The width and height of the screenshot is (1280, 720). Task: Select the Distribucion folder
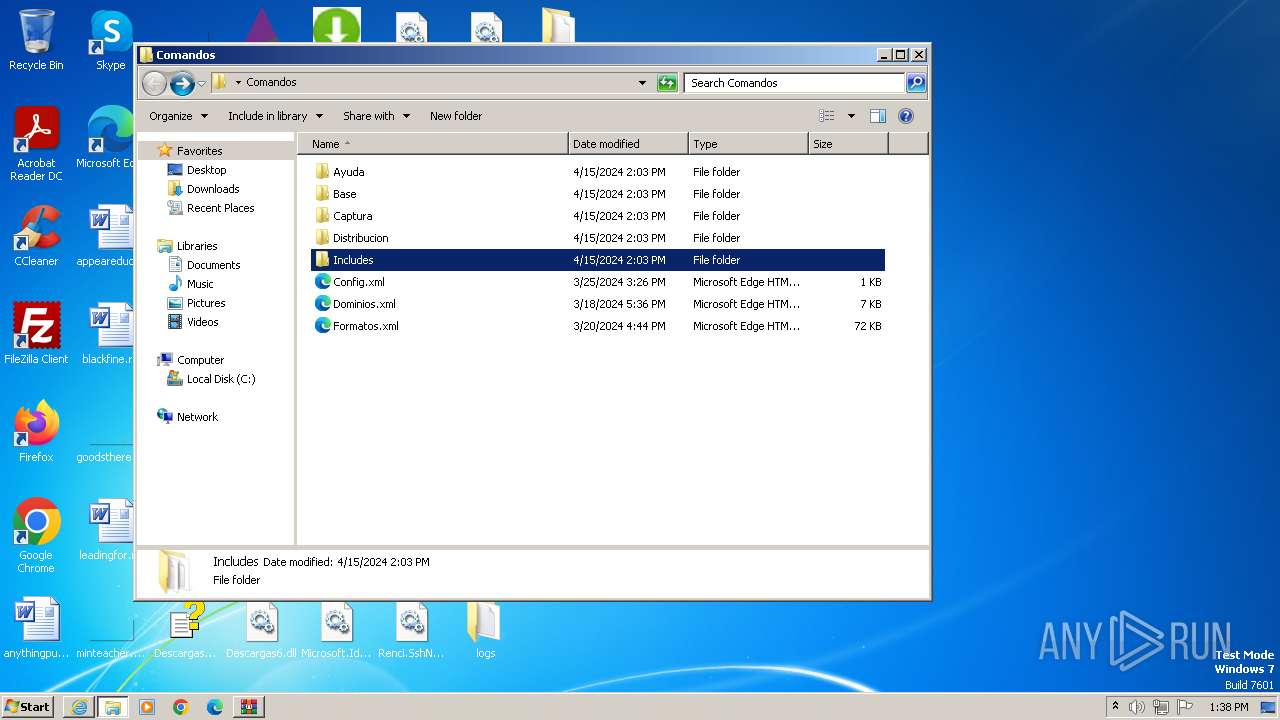click(598, 238)
